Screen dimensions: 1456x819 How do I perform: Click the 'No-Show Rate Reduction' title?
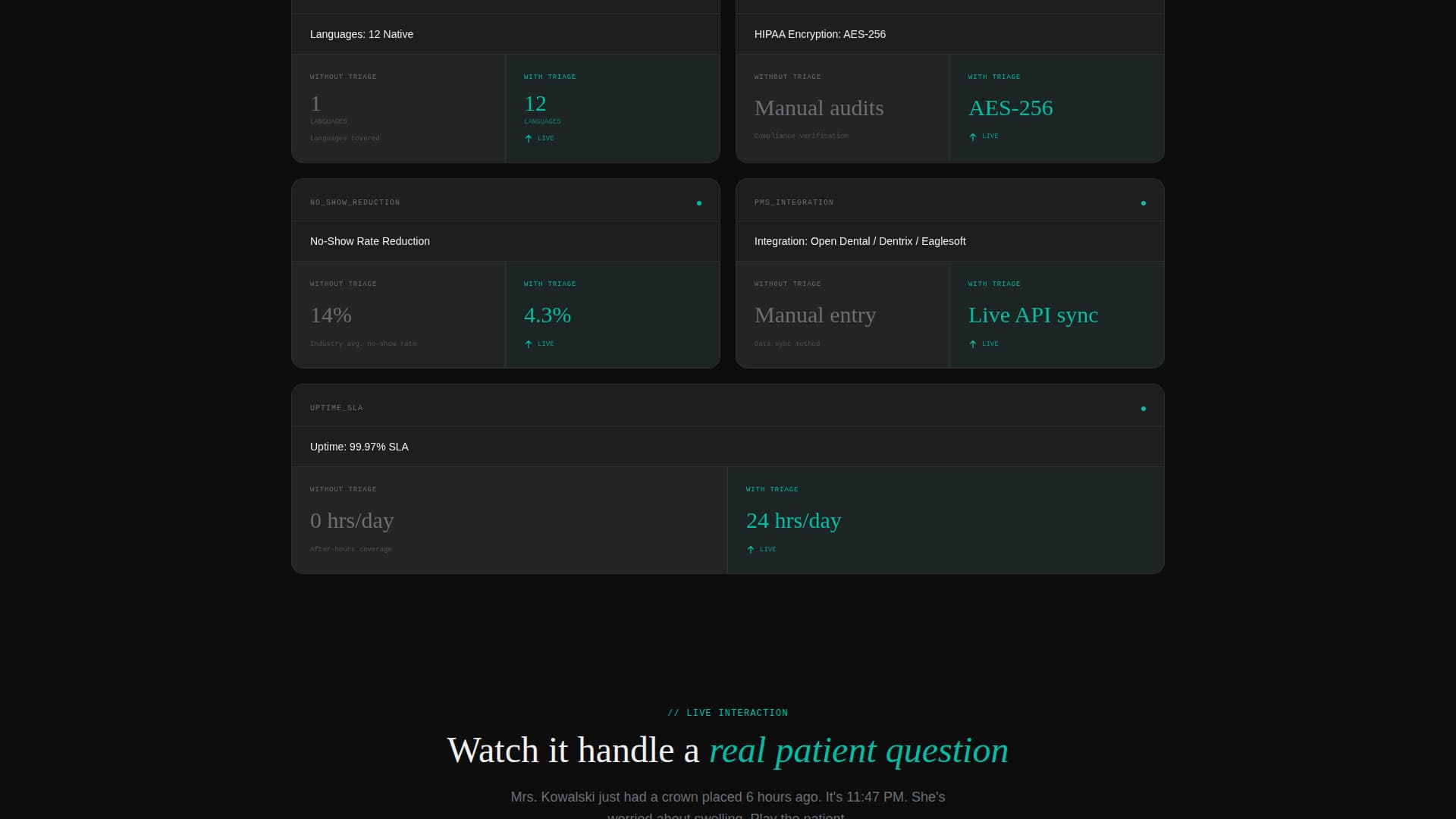click(x=370, y=241)
